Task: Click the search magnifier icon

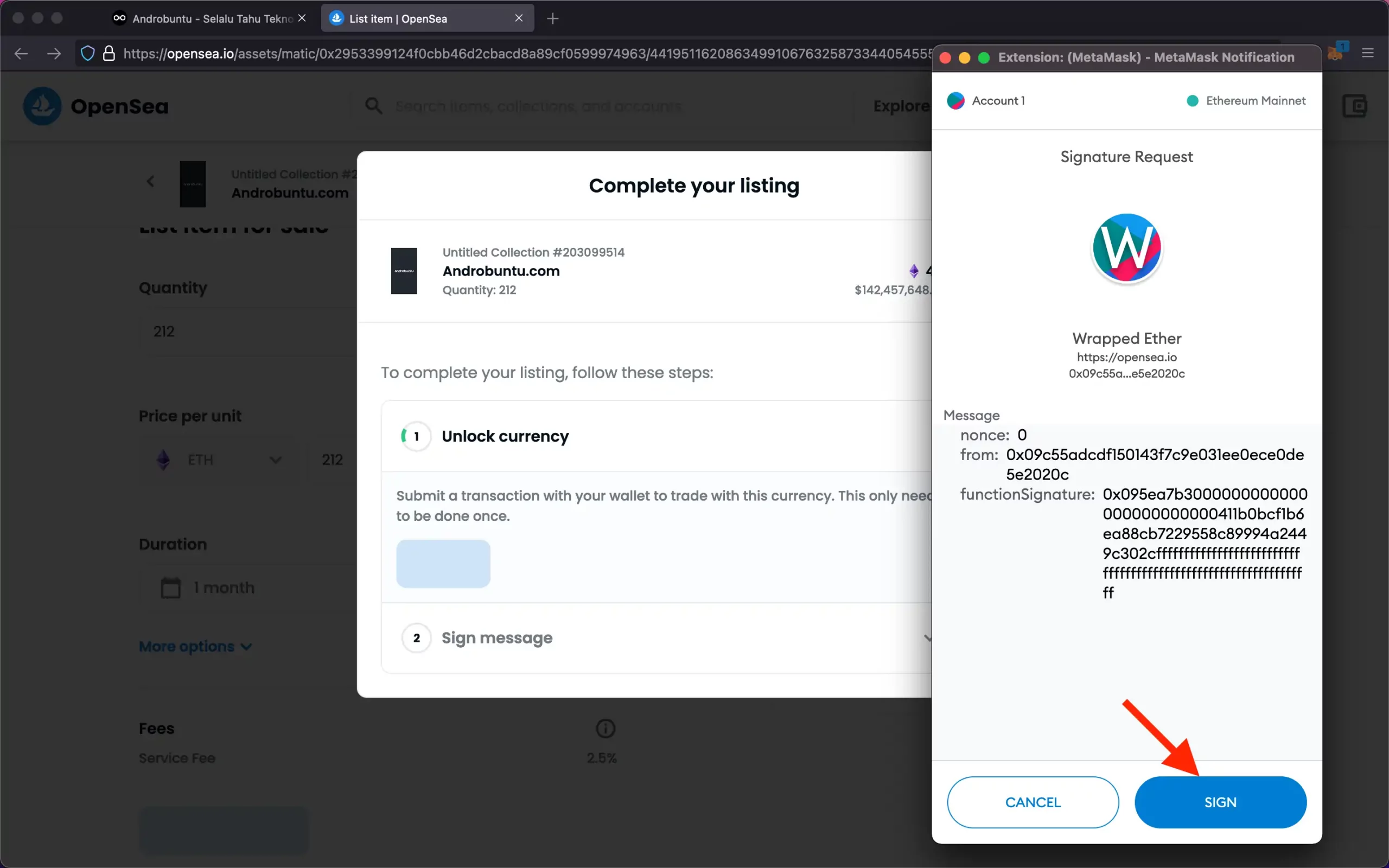Action: pos(374,106)
